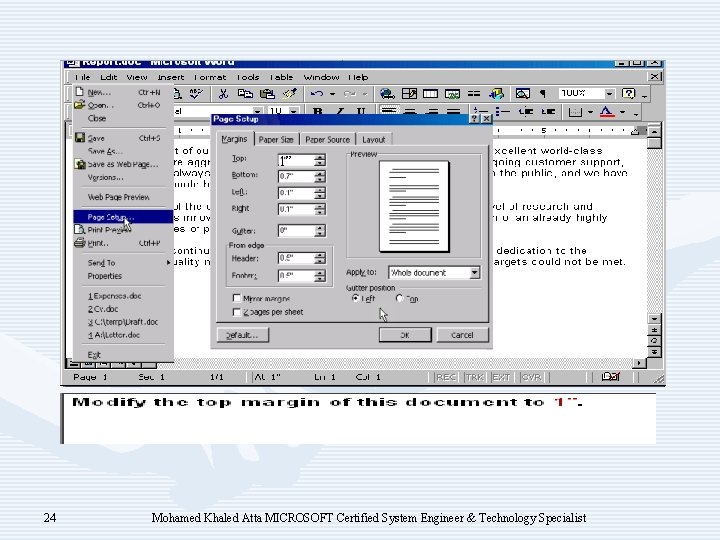The image size is (720, 540).
Task: Open the font name dropdown arrow
Action: click(258, 111)
